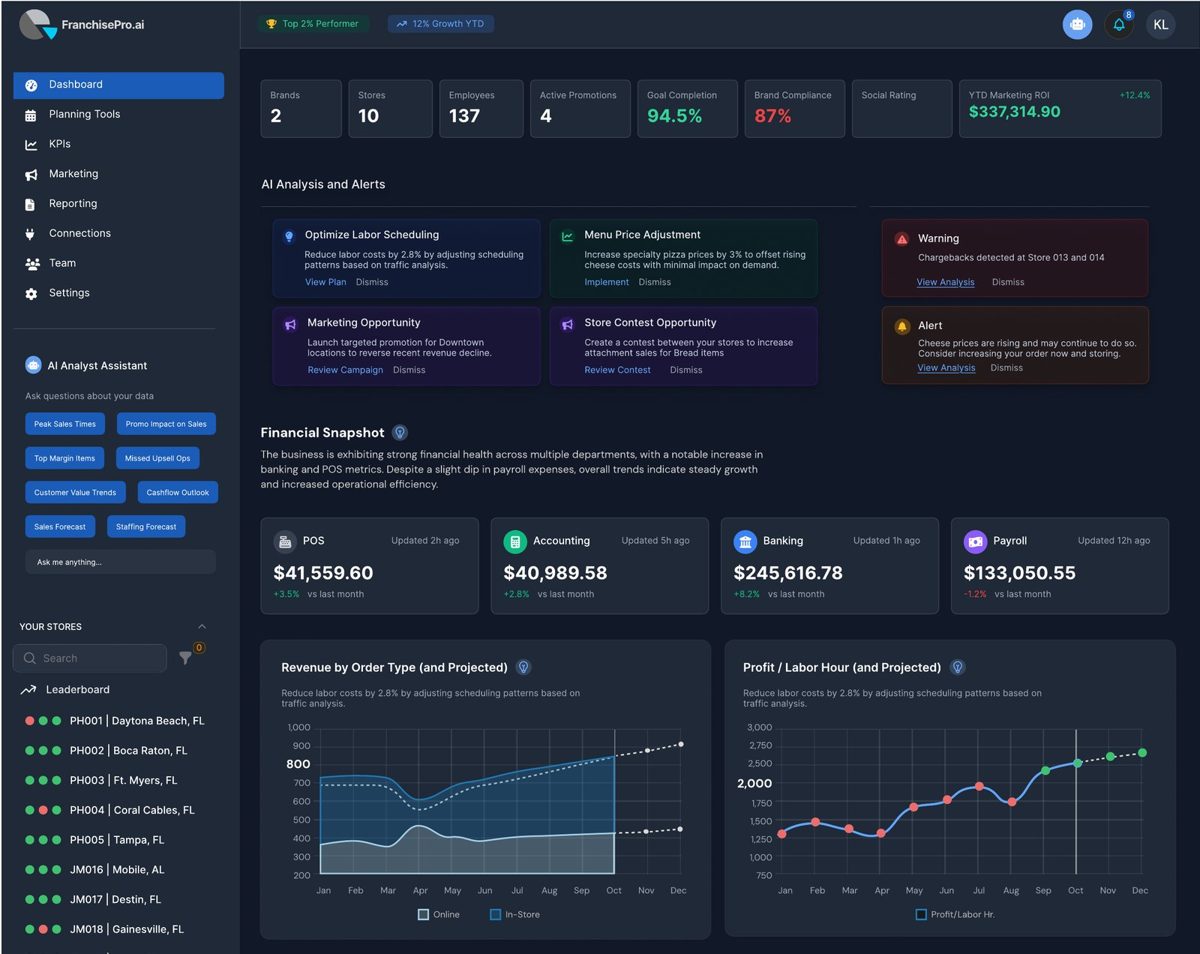This screenshot has width=1200, height=954.
Task: Select the Top Margin Items chip
Action: (65, 458)
